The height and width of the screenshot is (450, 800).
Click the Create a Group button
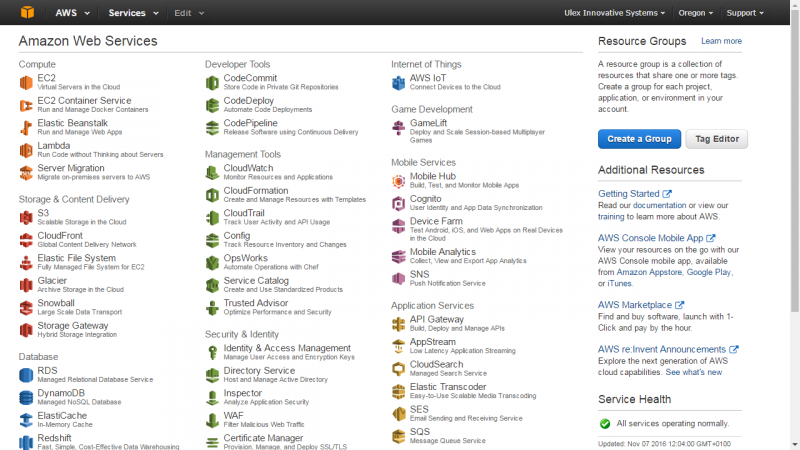(639, 139)
